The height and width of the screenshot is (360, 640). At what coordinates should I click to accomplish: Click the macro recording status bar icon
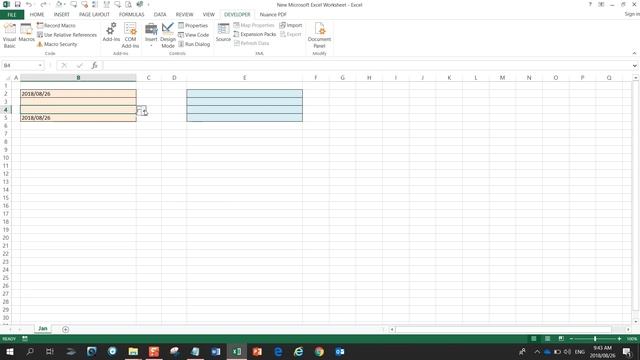(25, 338)
